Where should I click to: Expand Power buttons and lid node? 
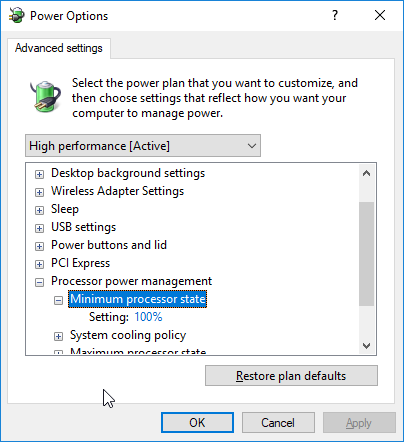tap(39, 246)
